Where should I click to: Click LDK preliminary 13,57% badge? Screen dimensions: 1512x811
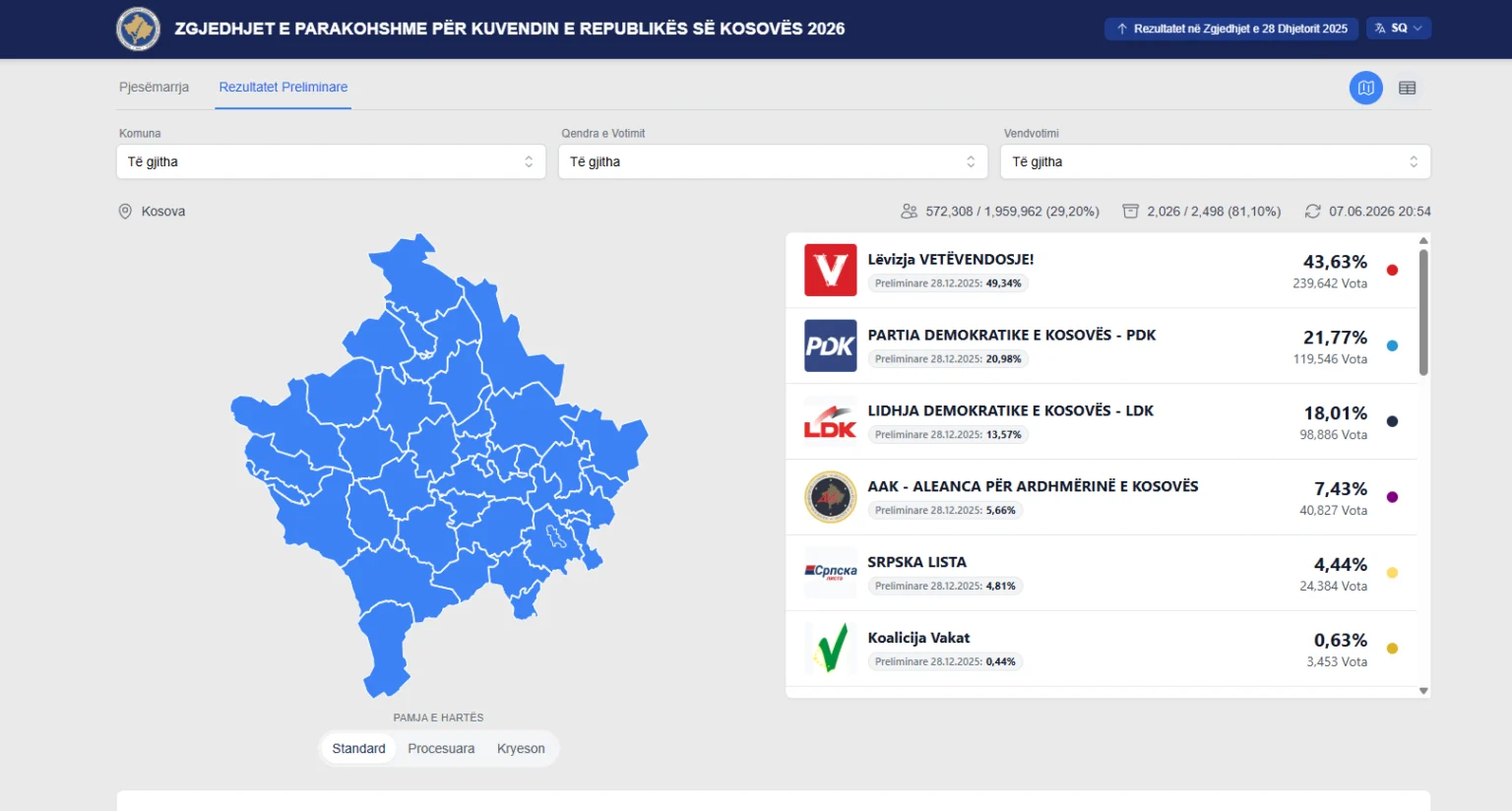(948, 435)
